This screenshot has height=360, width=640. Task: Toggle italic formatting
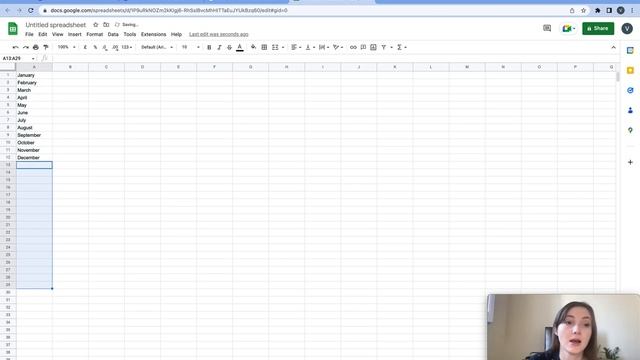(219, 47)
